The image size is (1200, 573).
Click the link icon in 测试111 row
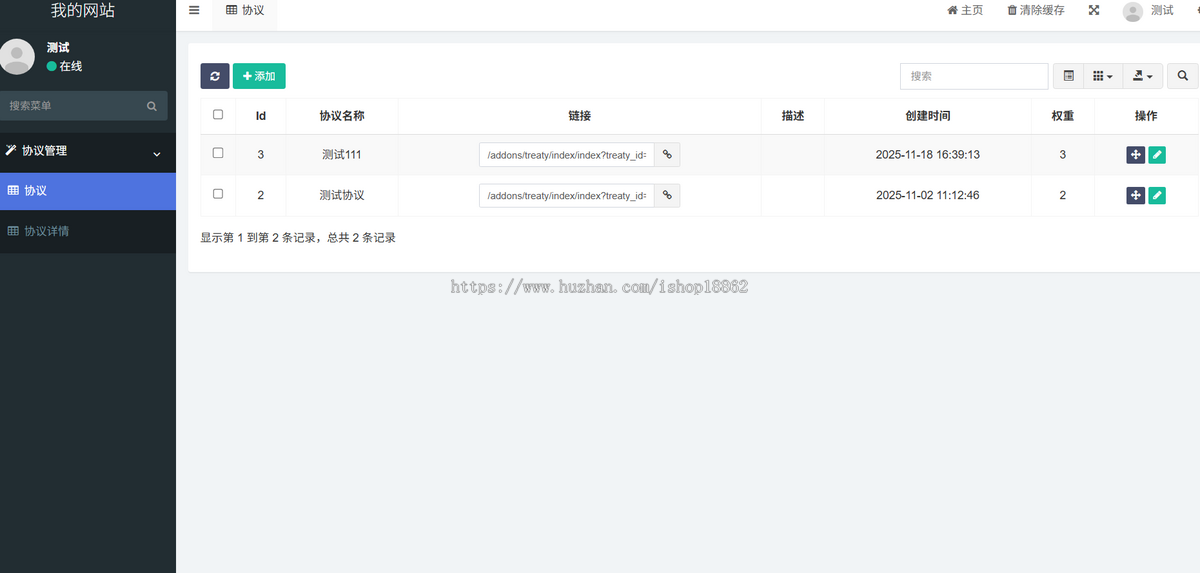pos(667,155)
